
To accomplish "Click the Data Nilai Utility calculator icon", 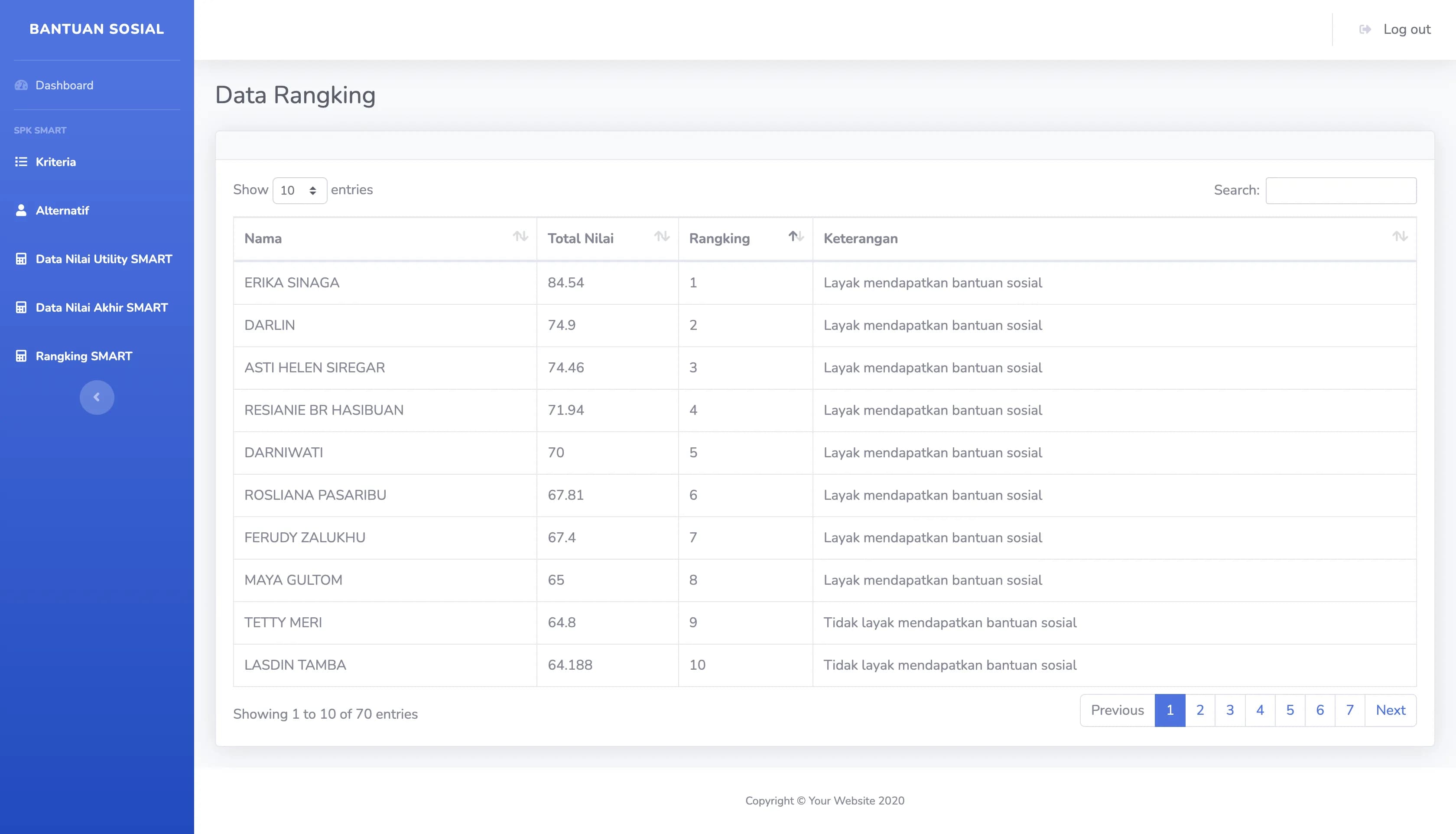I will pos(21,259).
